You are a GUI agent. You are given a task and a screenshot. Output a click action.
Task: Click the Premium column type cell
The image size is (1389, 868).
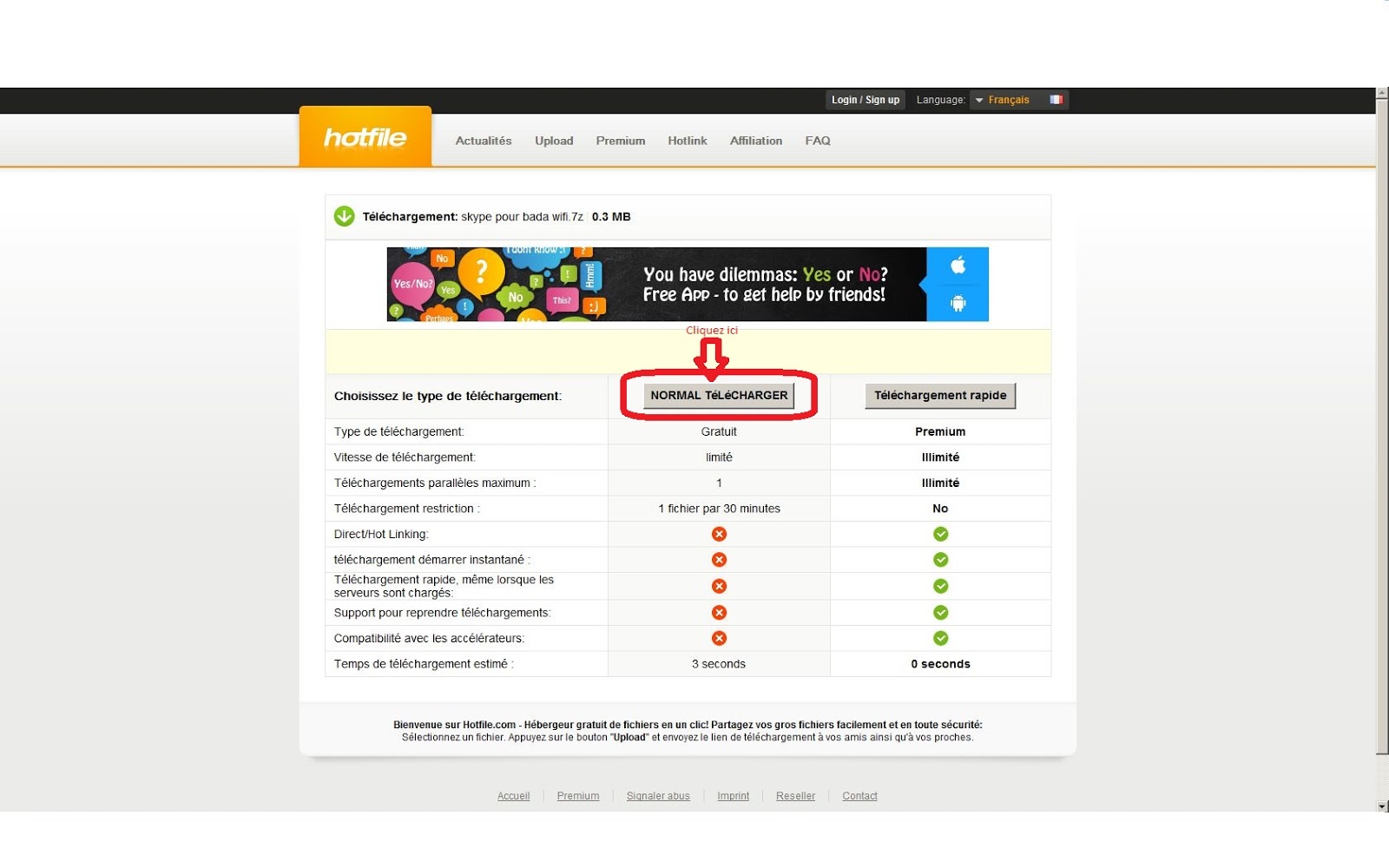940,431
